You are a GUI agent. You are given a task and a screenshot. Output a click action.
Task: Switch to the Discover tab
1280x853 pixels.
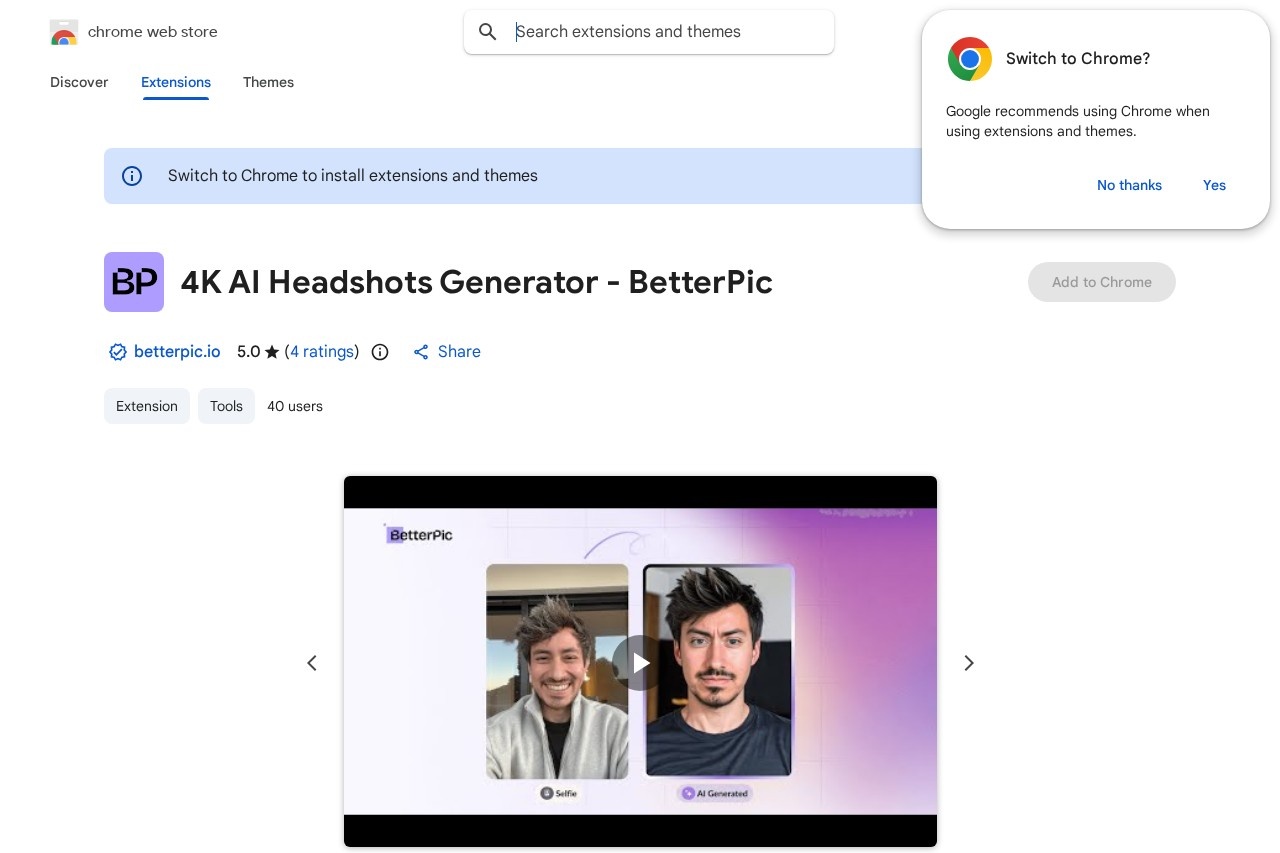tap(79, 83)
